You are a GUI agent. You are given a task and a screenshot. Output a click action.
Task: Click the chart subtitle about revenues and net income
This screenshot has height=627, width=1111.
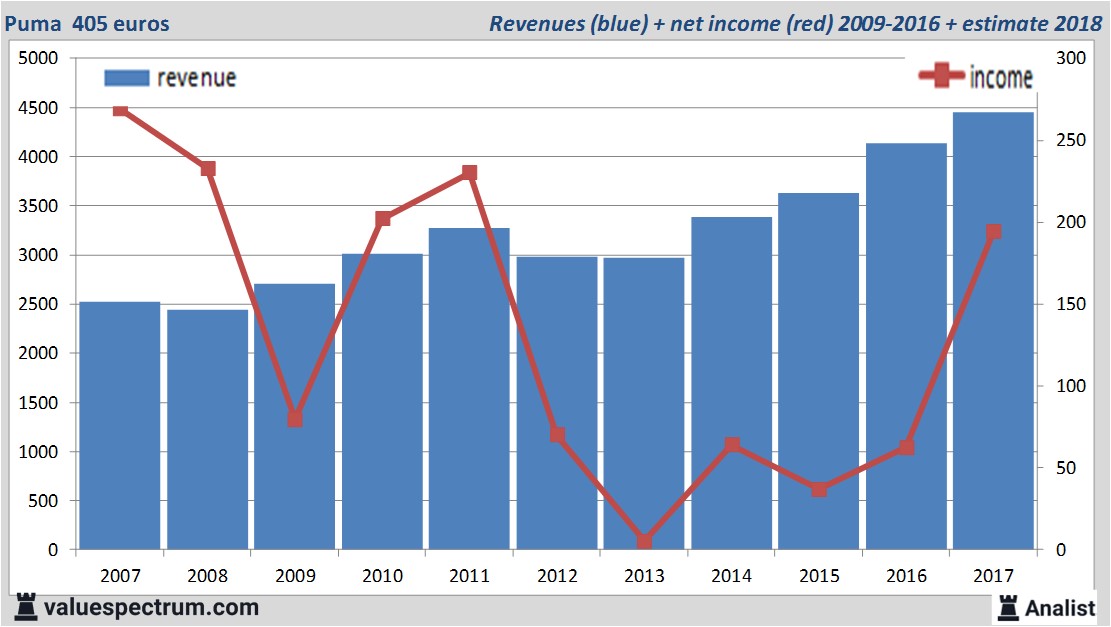point(795,23)
